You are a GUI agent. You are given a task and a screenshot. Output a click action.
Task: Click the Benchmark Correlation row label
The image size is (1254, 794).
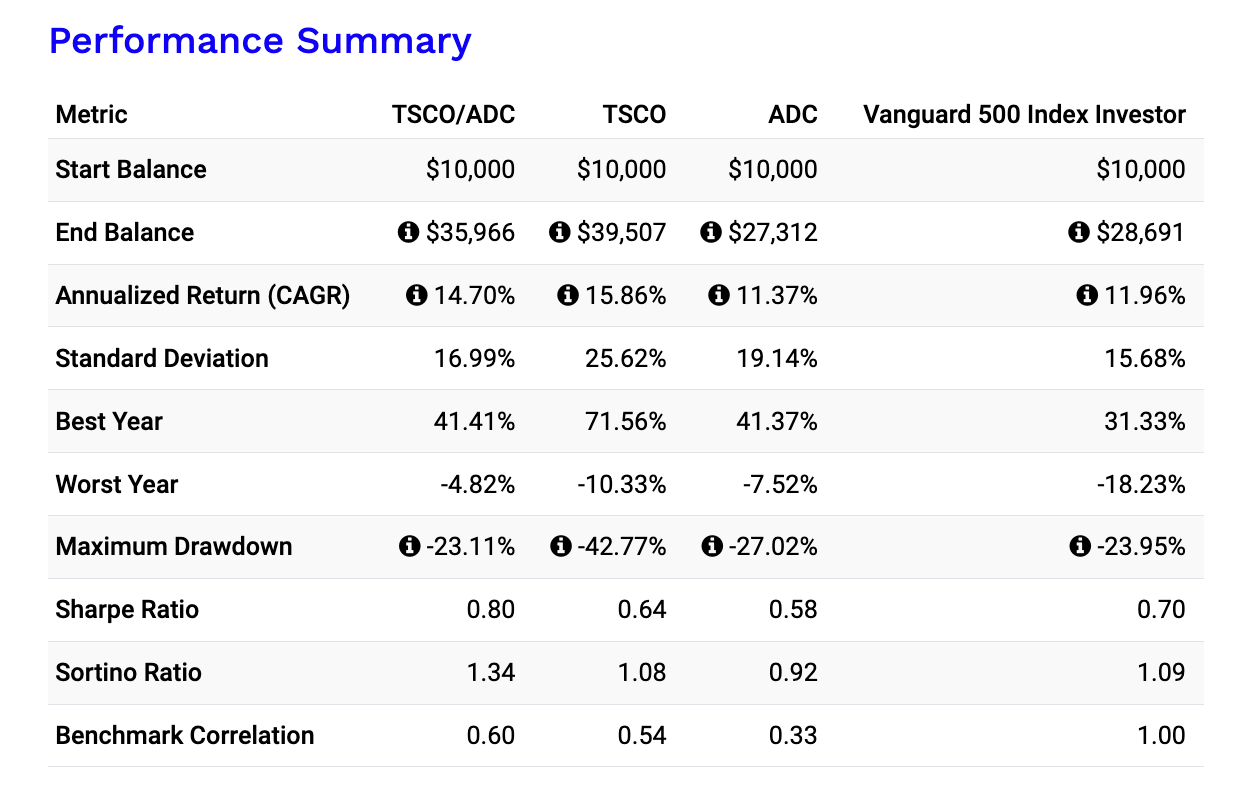[184, 735]
